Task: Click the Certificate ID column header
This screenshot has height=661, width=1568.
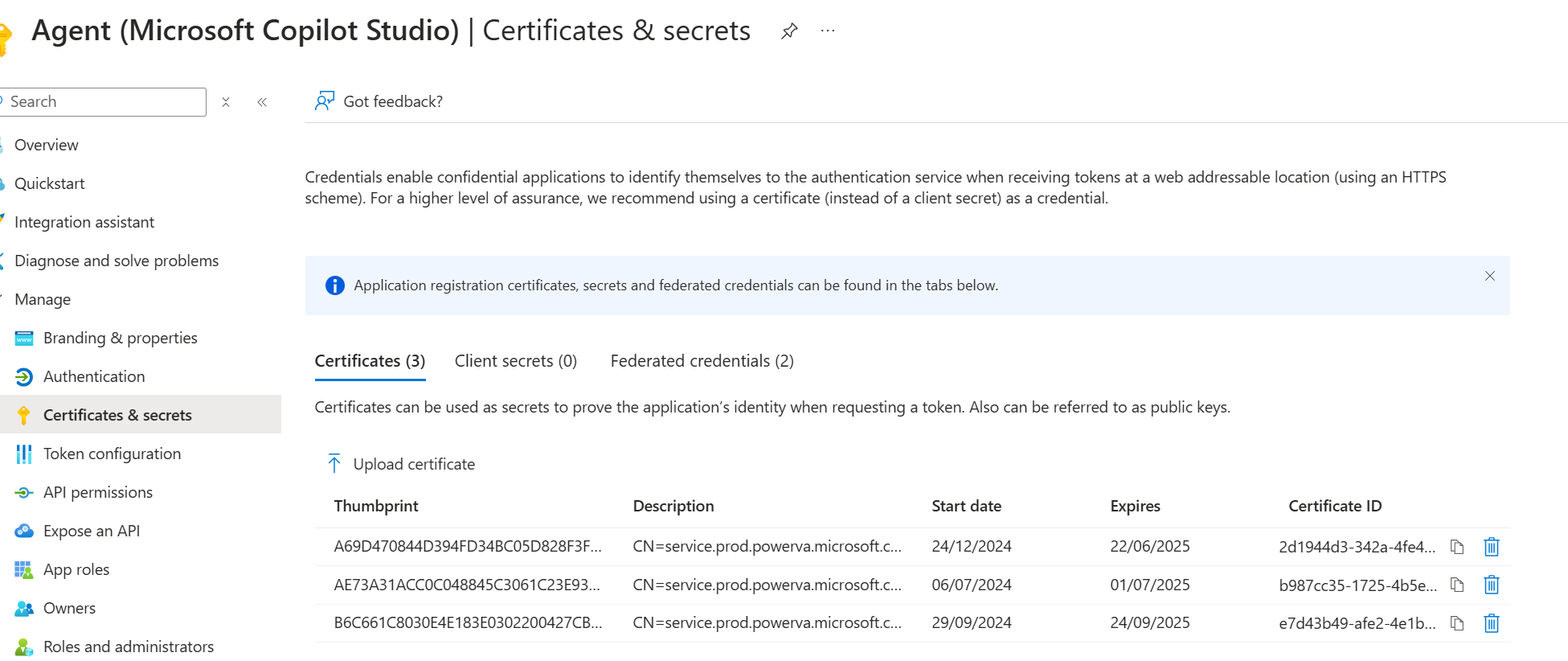Action: coord(1335,506)
